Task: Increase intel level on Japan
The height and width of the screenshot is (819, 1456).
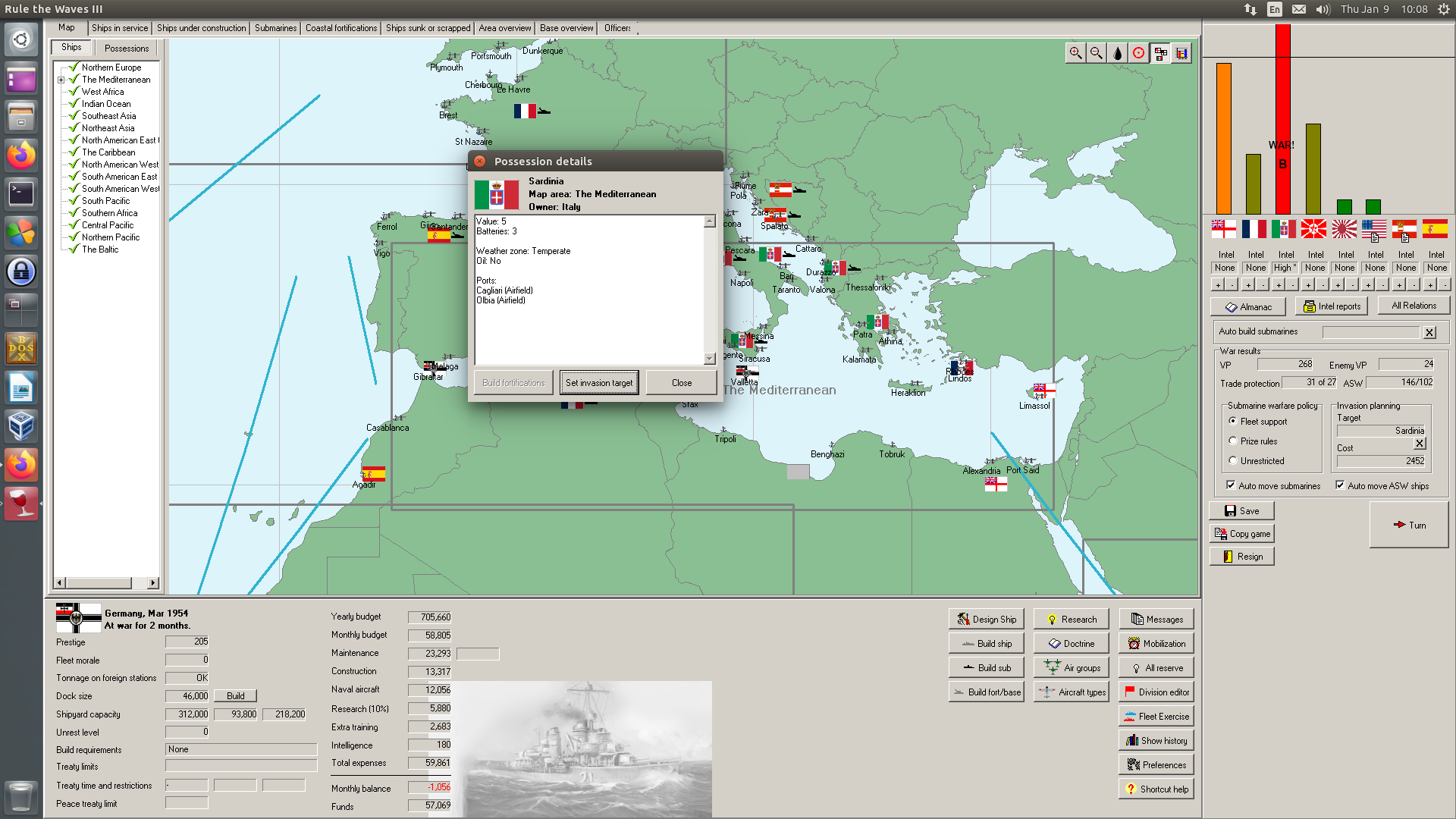Action: coord(1338,285)
